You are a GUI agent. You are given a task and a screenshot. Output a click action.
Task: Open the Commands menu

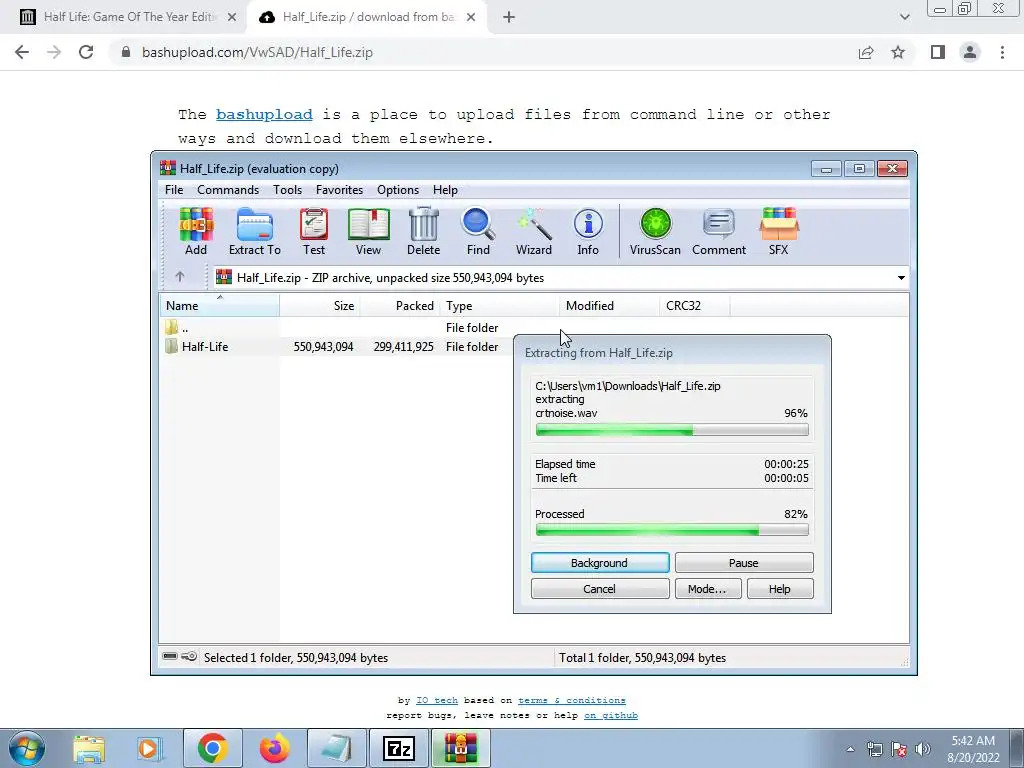coord(228,189)
